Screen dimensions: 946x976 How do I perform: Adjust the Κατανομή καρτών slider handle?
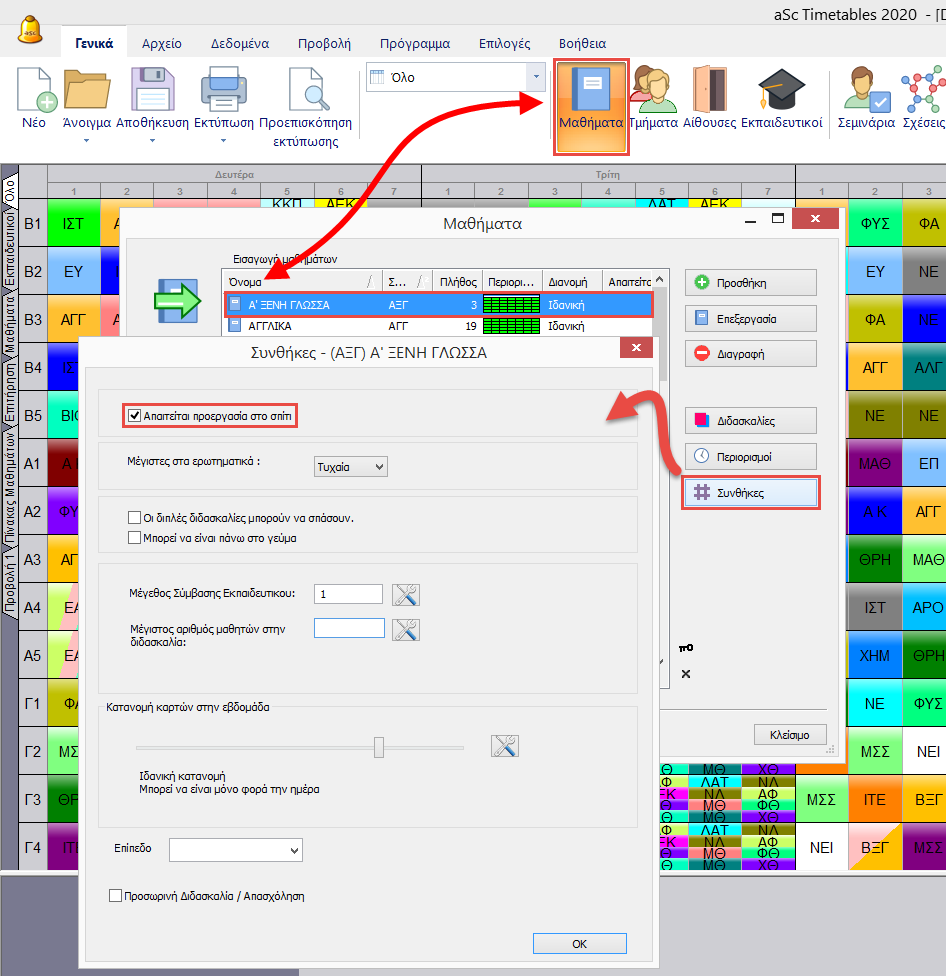pos(379,747)
